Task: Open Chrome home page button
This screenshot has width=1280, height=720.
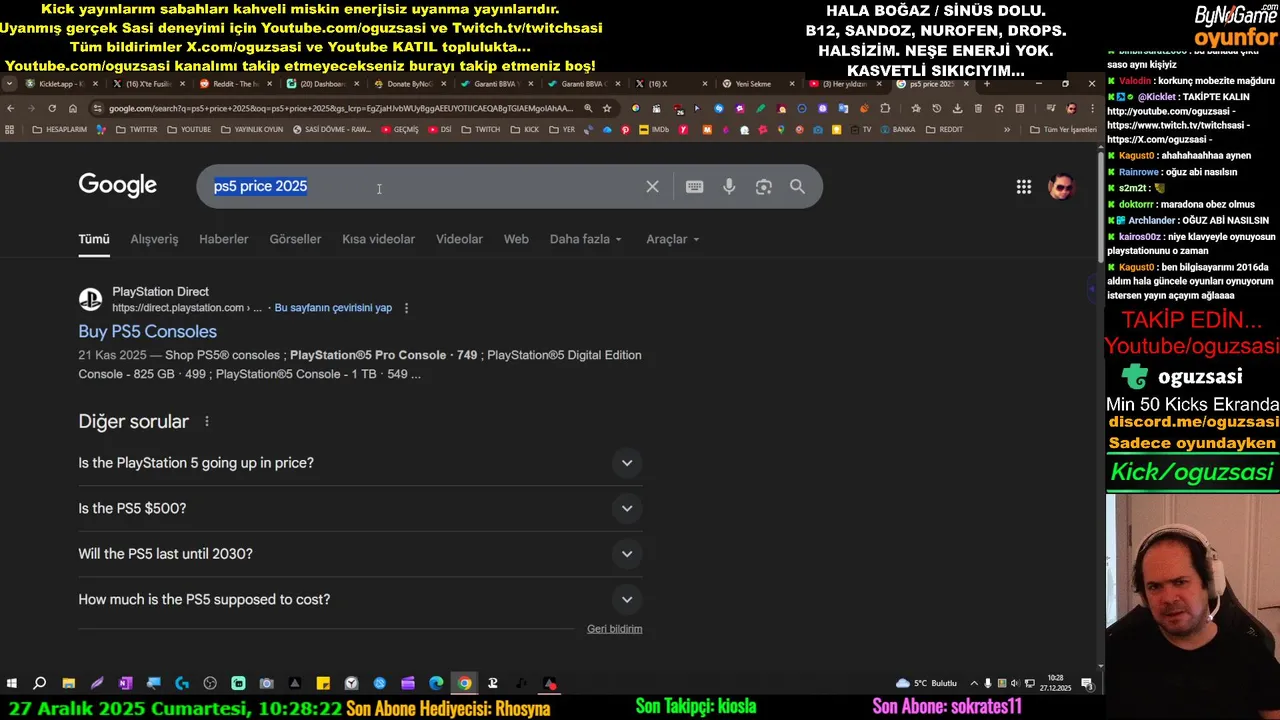Action: pyautogui.click(x=72, y=108)
